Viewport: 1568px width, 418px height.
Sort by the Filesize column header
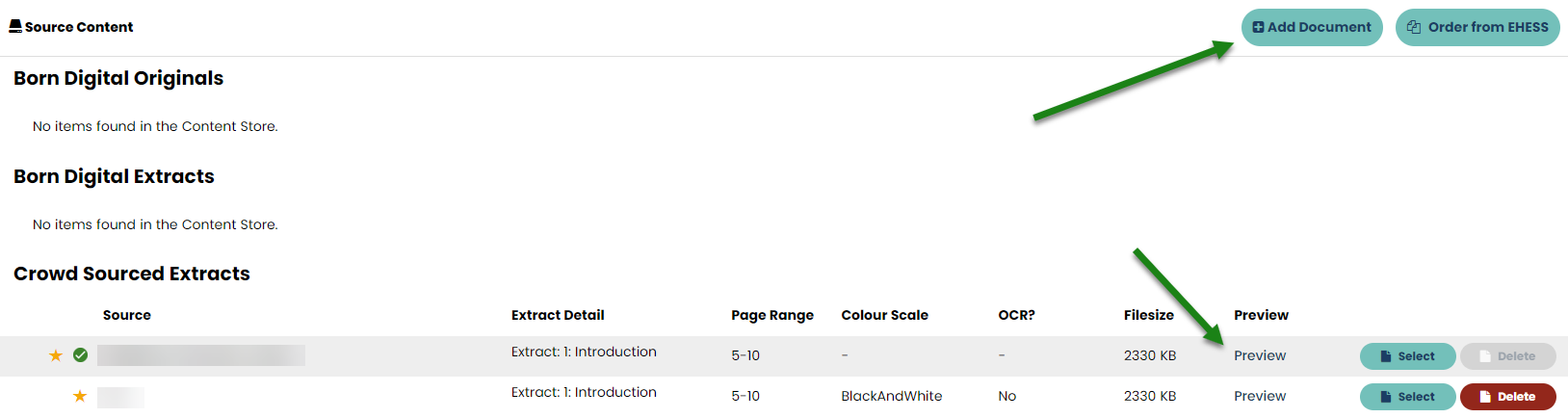pos(1148,315)
